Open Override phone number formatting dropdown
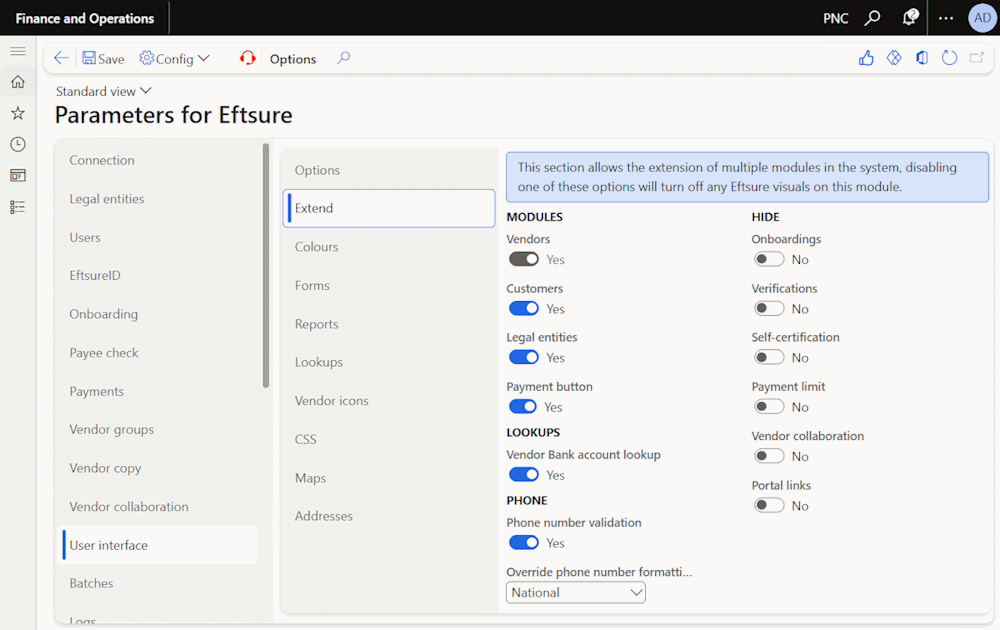This screenshot has height=630, width=1000. point(576,592)
